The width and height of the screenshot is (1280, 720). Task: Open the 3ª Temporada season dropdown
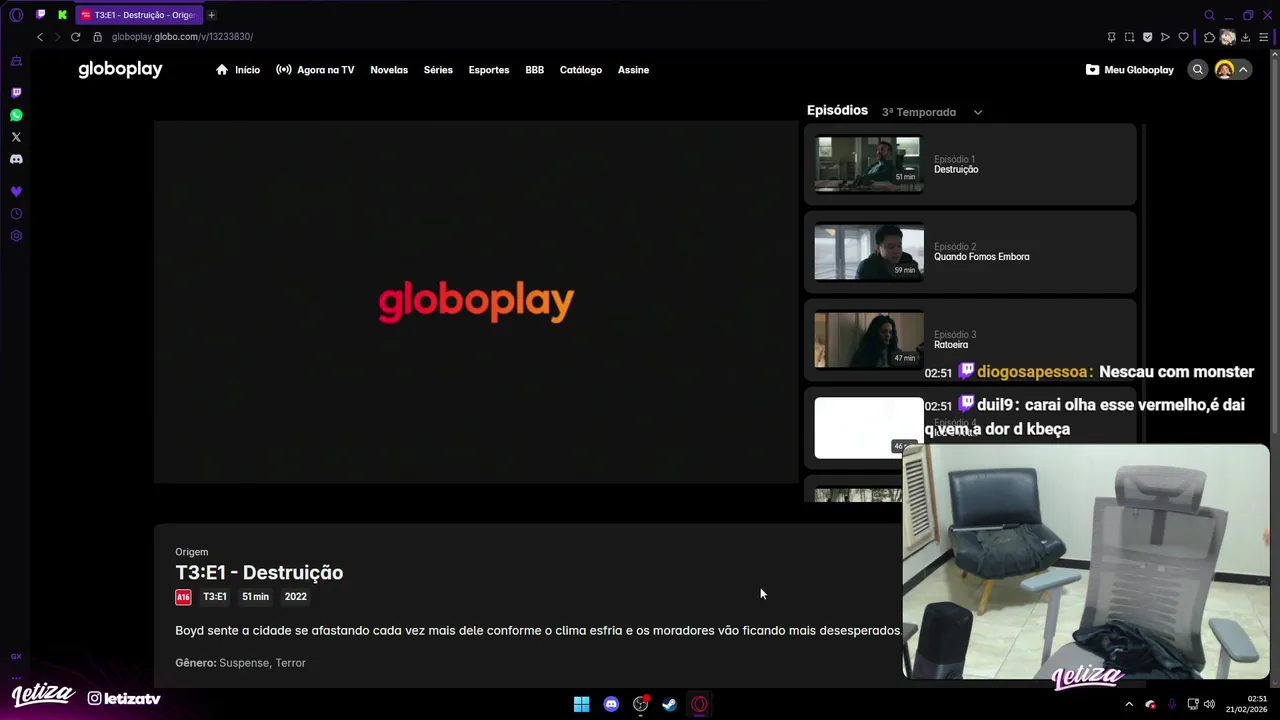[932, 112]
